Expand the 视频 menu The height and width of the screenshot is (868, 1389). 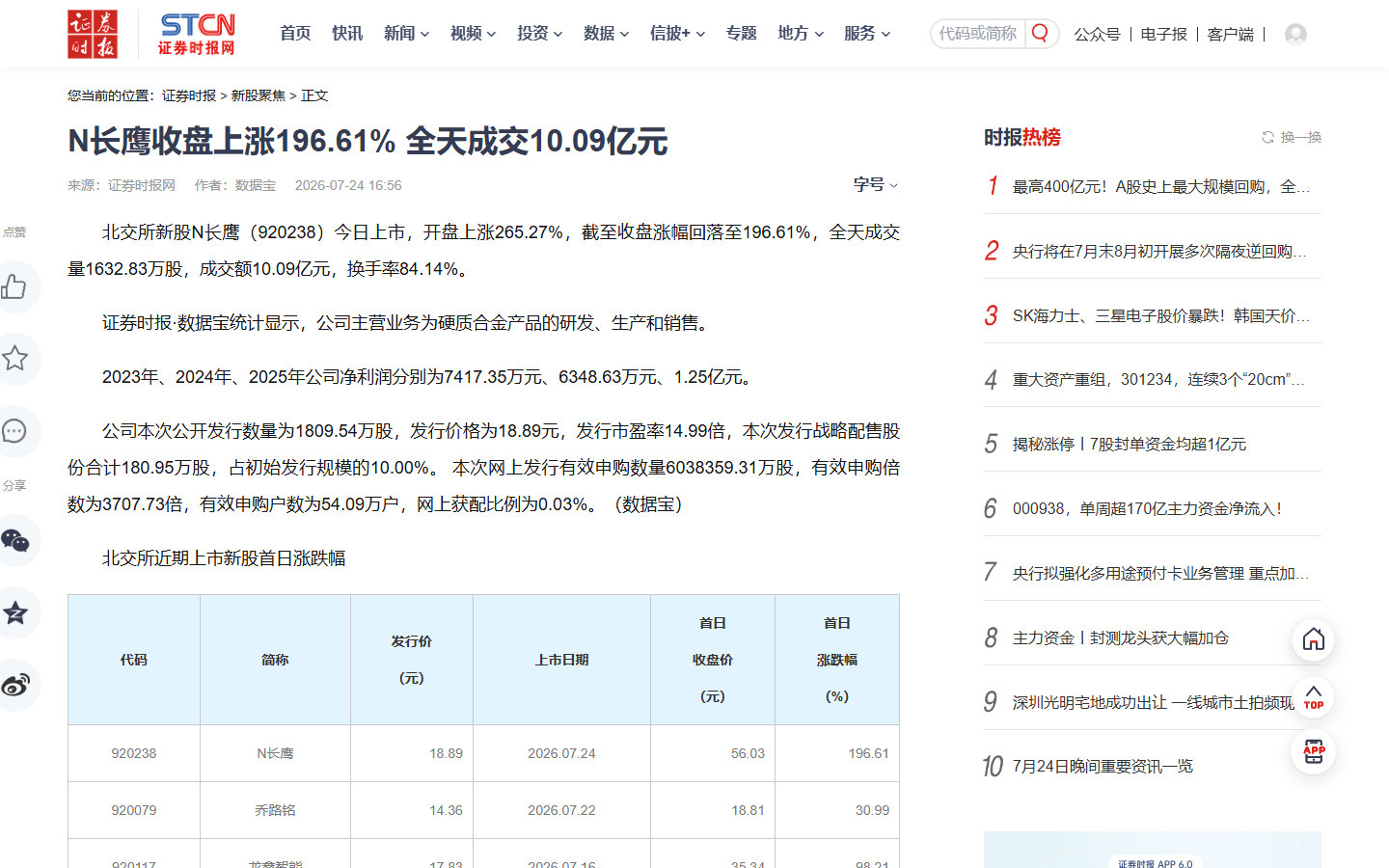pos(473,33)
